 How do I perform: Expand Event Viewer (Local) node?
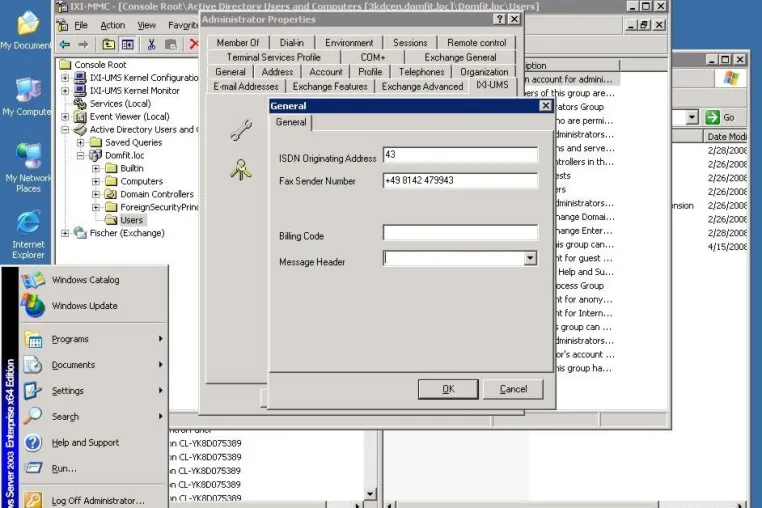point(65,117)
